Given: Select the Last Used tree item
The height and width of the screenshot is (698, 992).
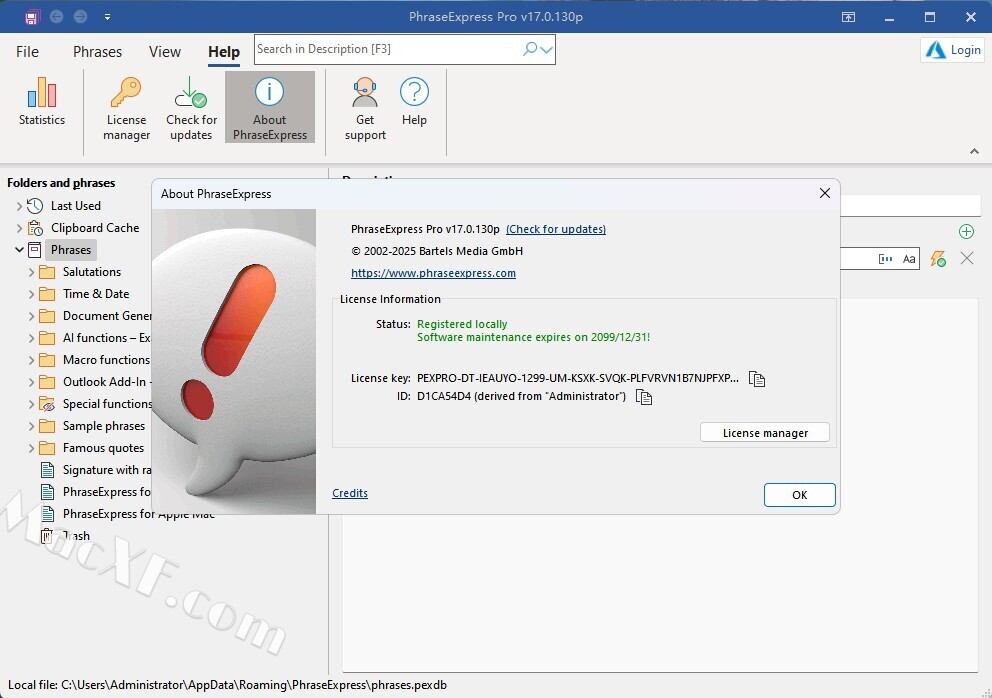Looking at the screenshot, I should (x=75, y=206).
